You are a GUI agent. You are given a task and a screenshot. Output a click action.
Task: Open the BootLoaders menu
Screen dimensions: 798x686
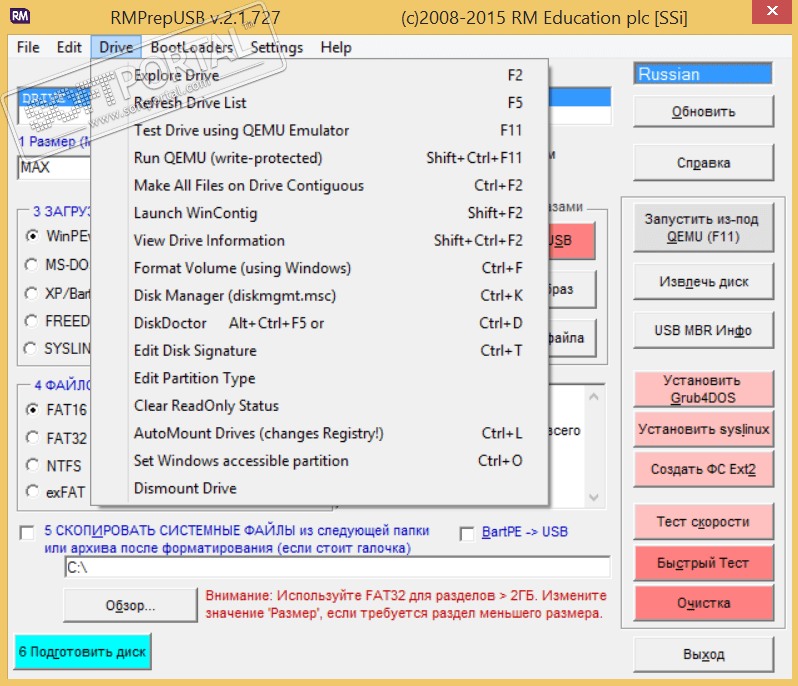coord(191,47)
